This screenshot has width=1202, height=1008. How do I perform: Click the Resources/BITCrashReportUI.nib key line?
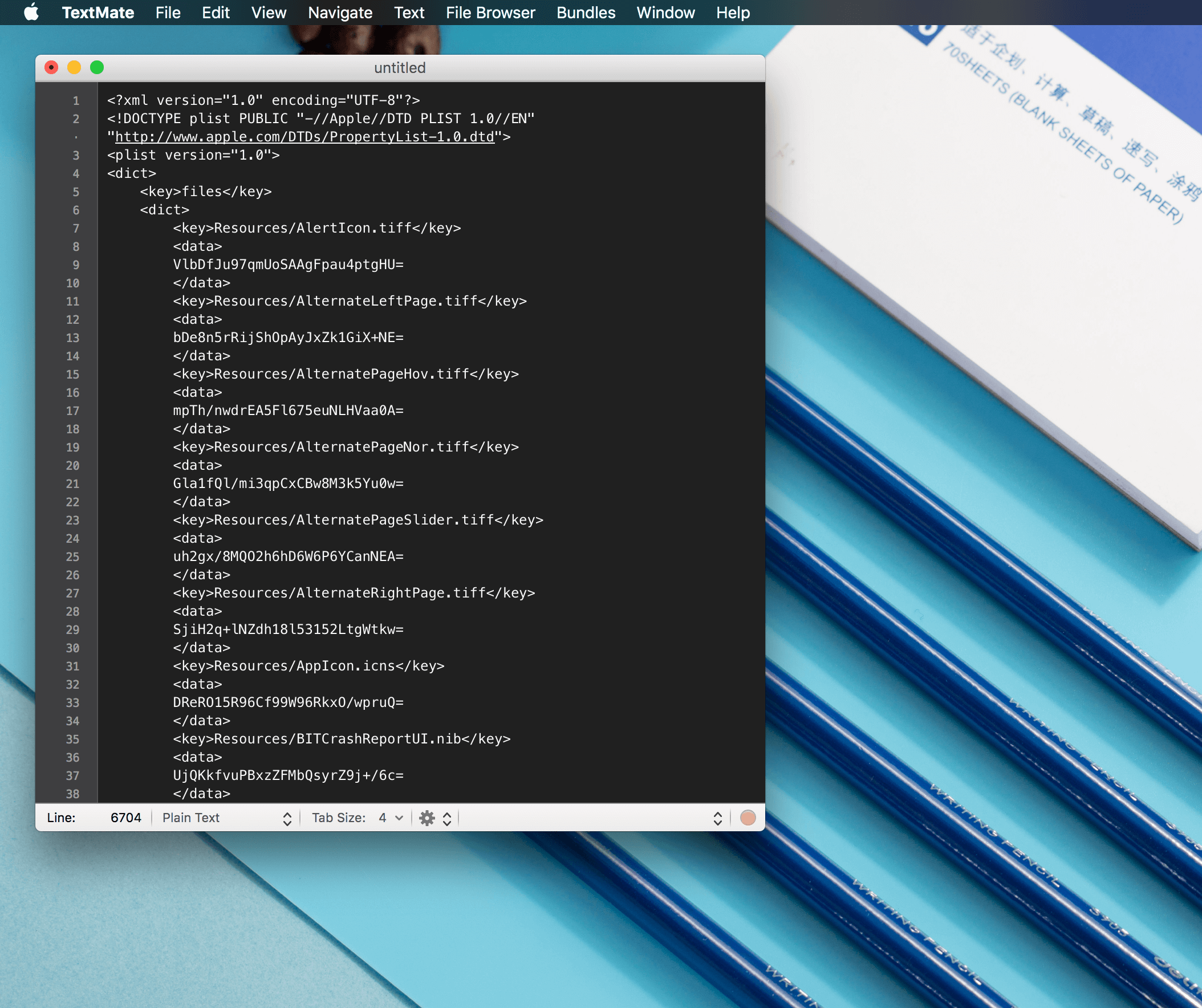342,739
